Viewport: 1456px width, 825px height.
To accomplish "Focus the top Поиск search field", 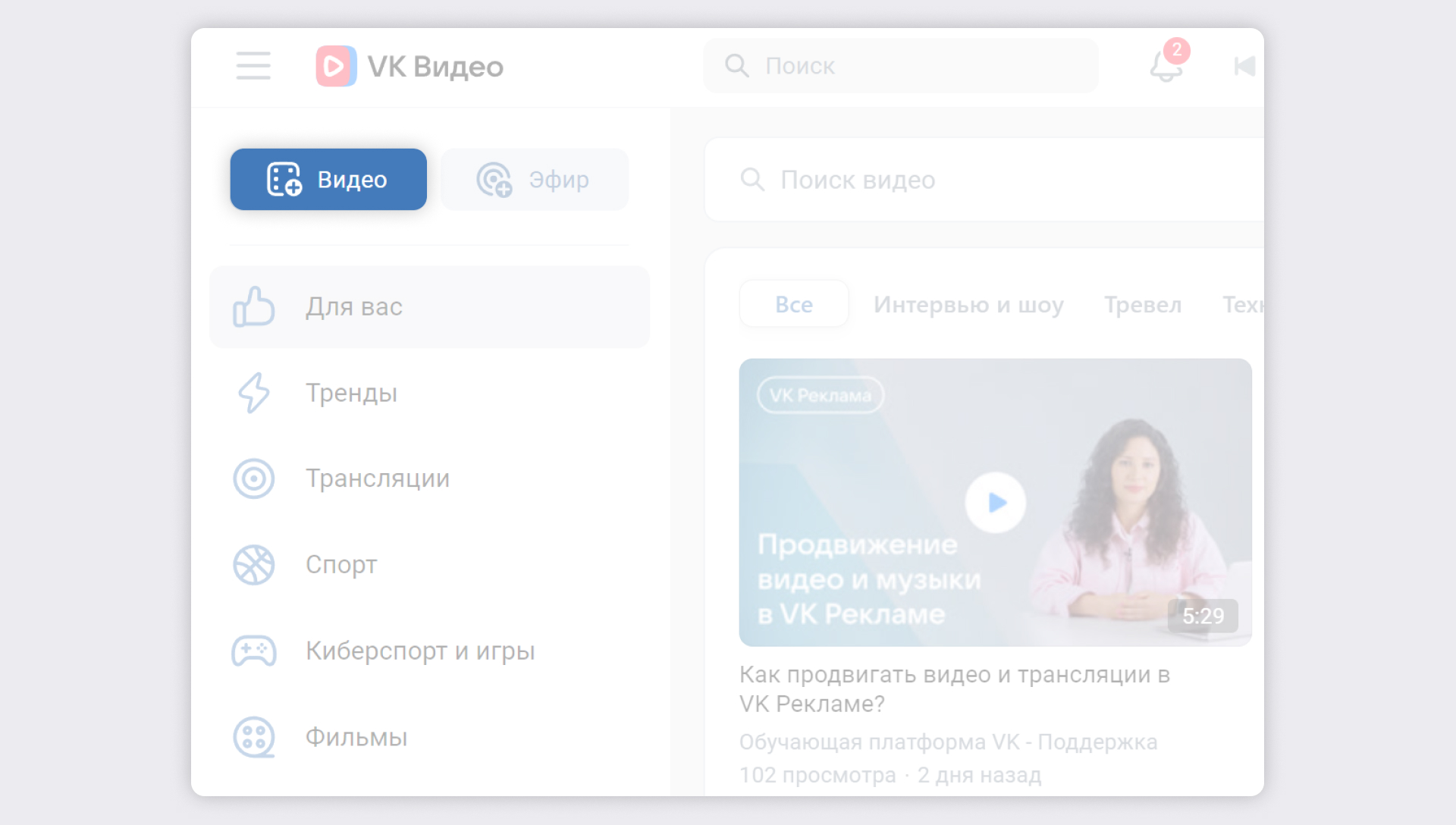I will coord(901,66).
